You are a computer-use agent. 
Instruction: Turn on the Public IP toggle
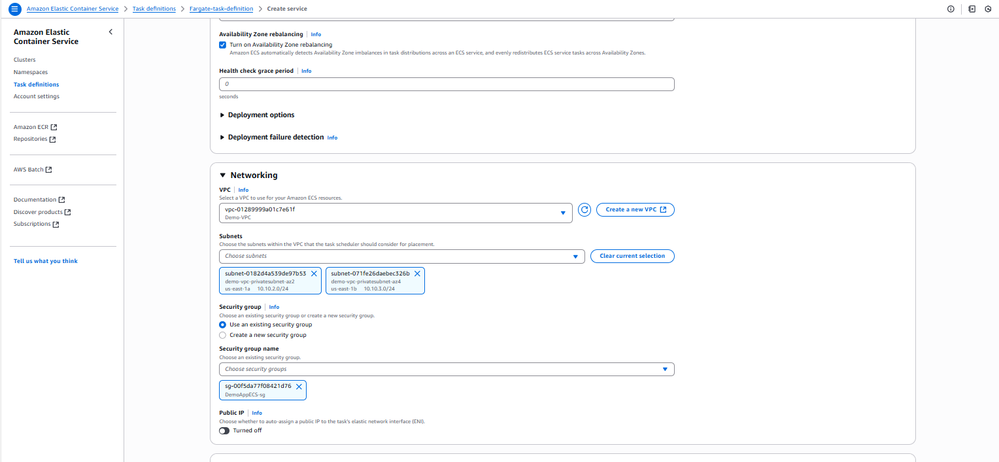click(x=225, y=431)
